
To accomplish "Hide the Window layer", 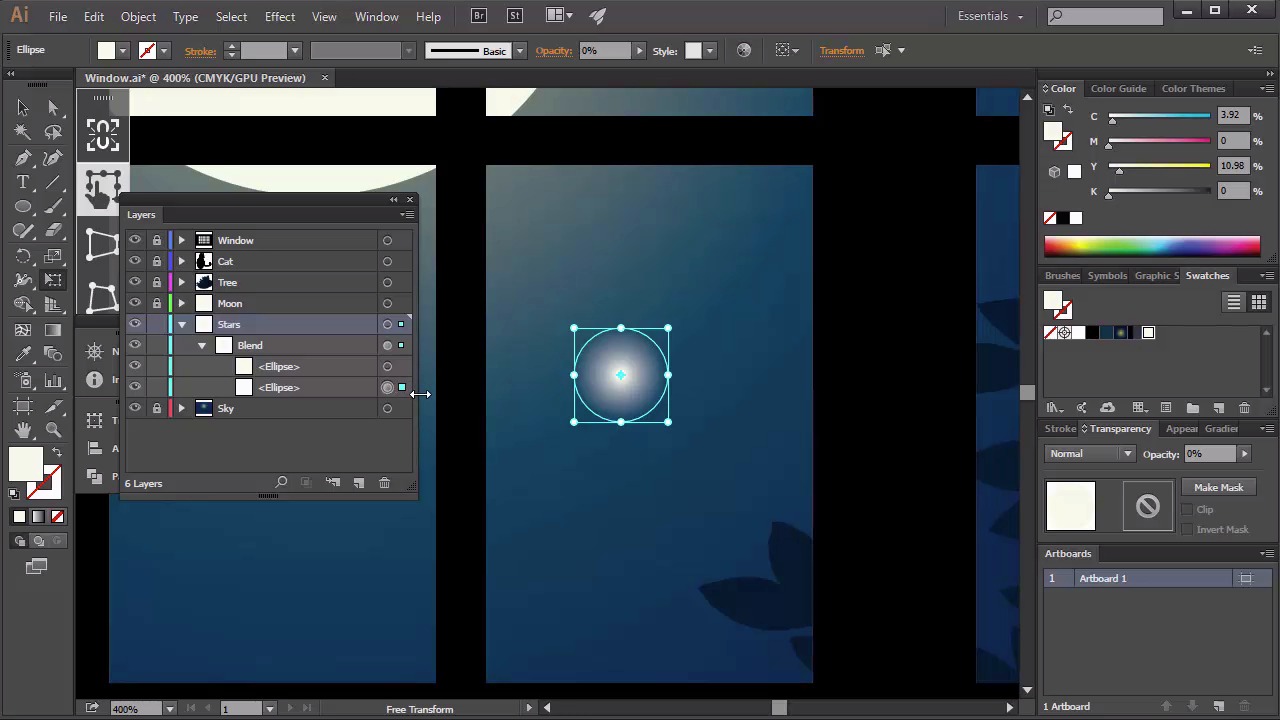I will 135,240.
